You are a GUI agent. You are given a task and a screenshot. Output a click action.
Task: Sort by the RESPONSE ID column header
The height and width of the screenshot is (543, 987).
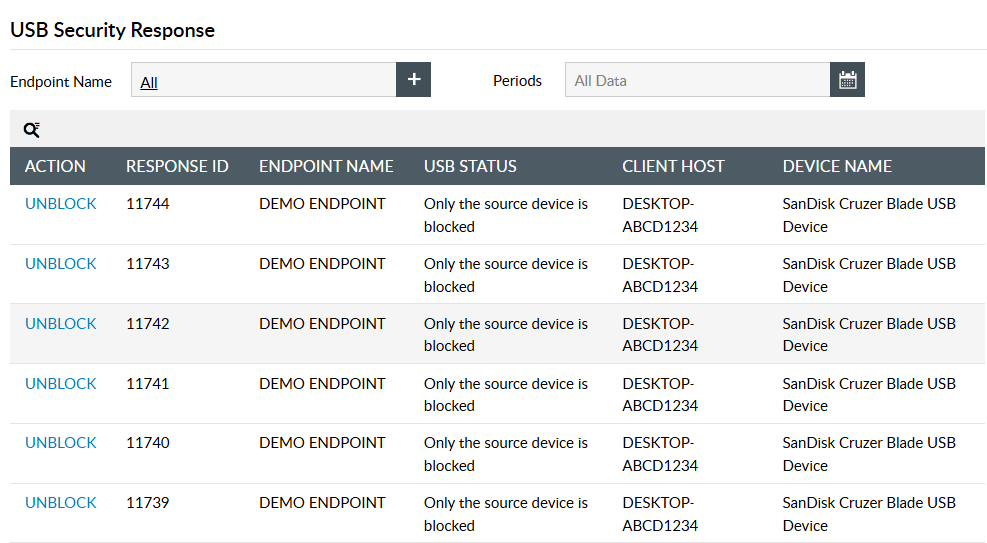click(x=177, y=166)
